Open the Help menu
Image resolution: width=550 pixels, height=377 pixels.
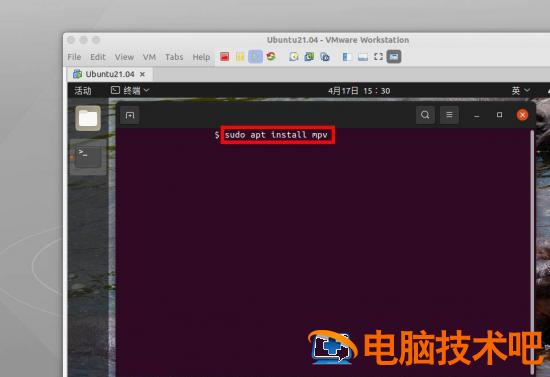point(201,57)
